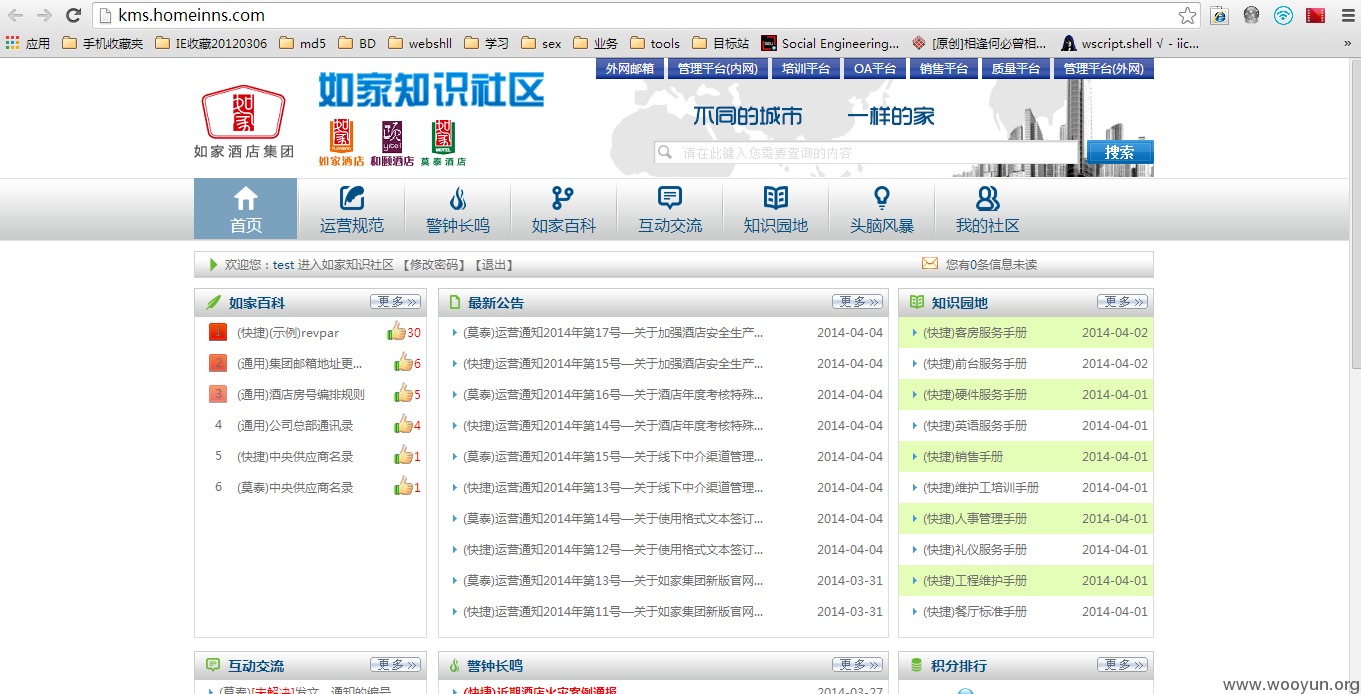The height and width of the screenshot is (694, 1361).
Task: Click the browser back arrow
Action: 16,15
